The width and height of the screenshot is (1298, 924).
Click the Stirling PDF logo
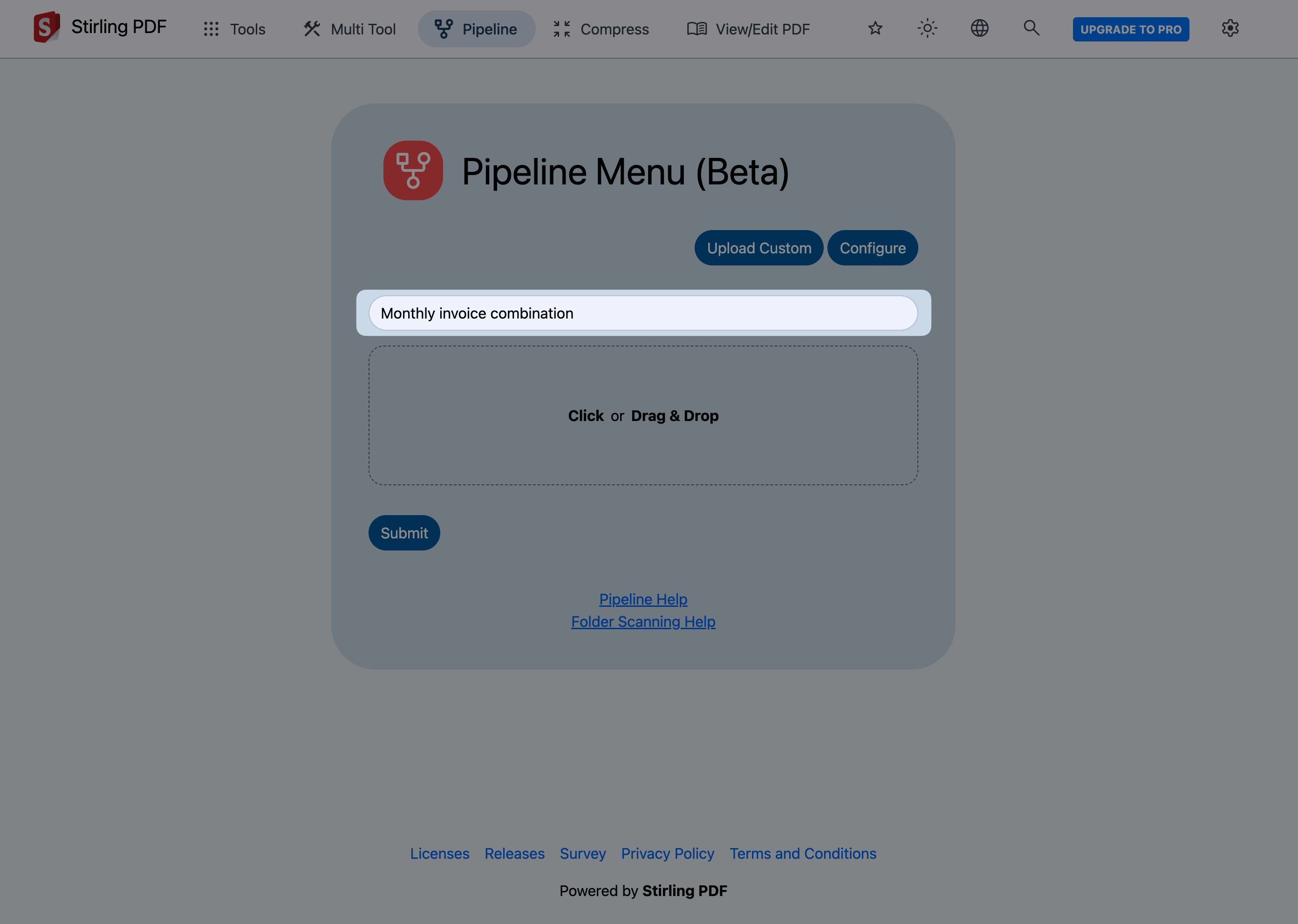[47, 28]
